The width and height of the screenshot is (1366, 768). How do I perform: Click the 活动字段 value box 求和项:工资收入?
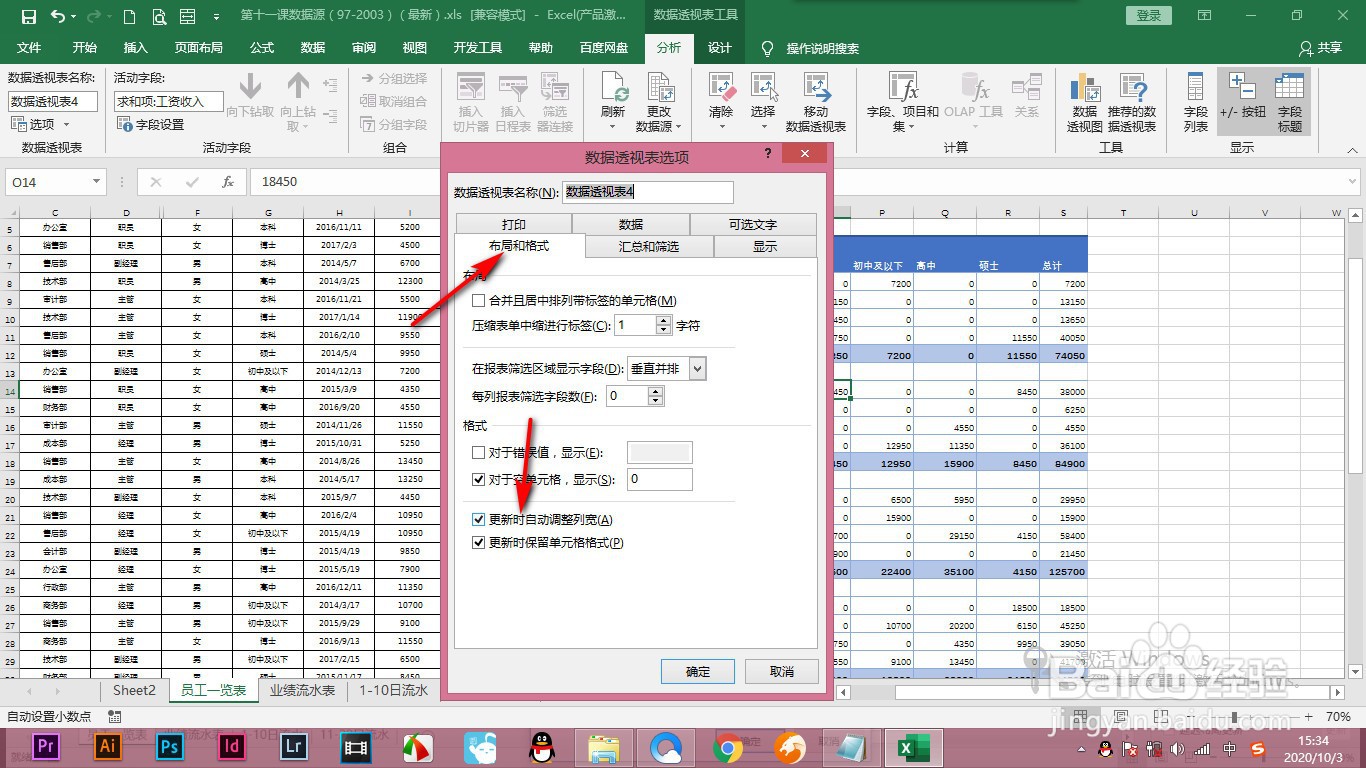168,101
